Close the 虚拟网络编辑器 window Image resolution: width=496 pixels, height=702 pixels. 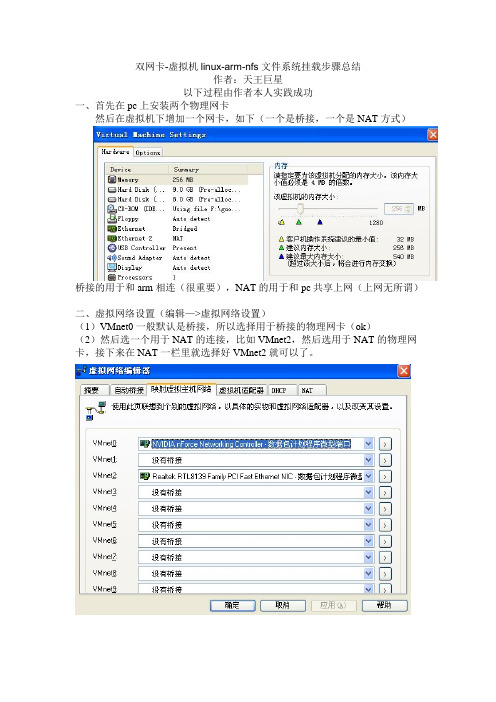pyautogui.click(x=404, y=371)
